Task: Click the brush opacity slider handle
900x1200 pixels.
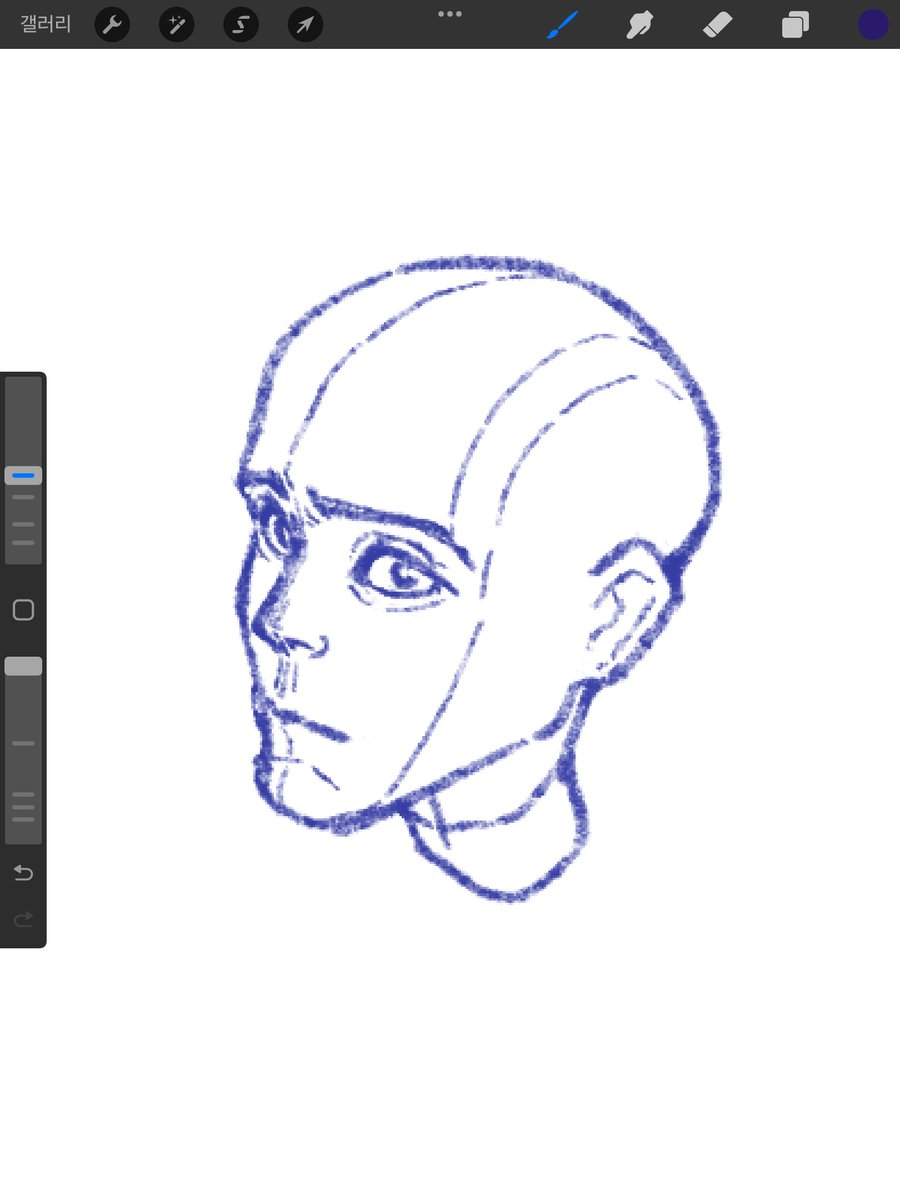Action: [x=23, y=666]
